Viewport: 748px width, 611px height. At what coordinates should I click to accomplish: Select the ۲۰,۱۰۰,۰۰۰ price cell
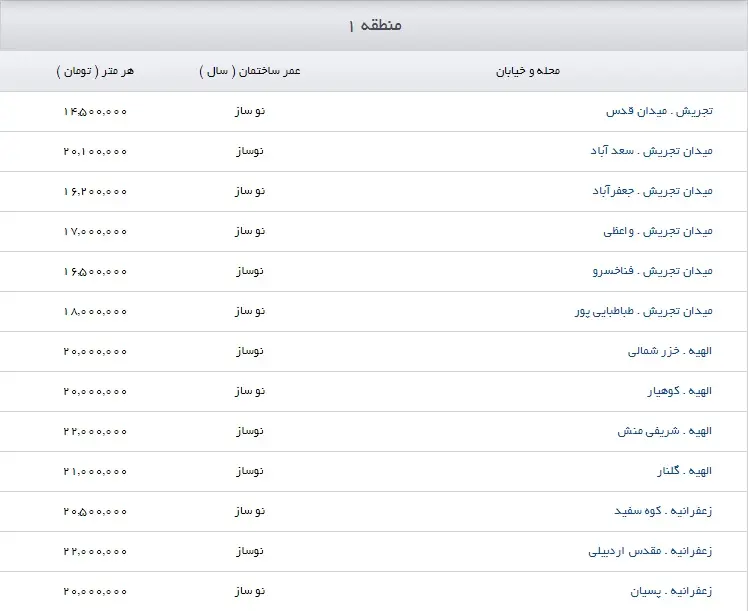click(x=95, y=151)
